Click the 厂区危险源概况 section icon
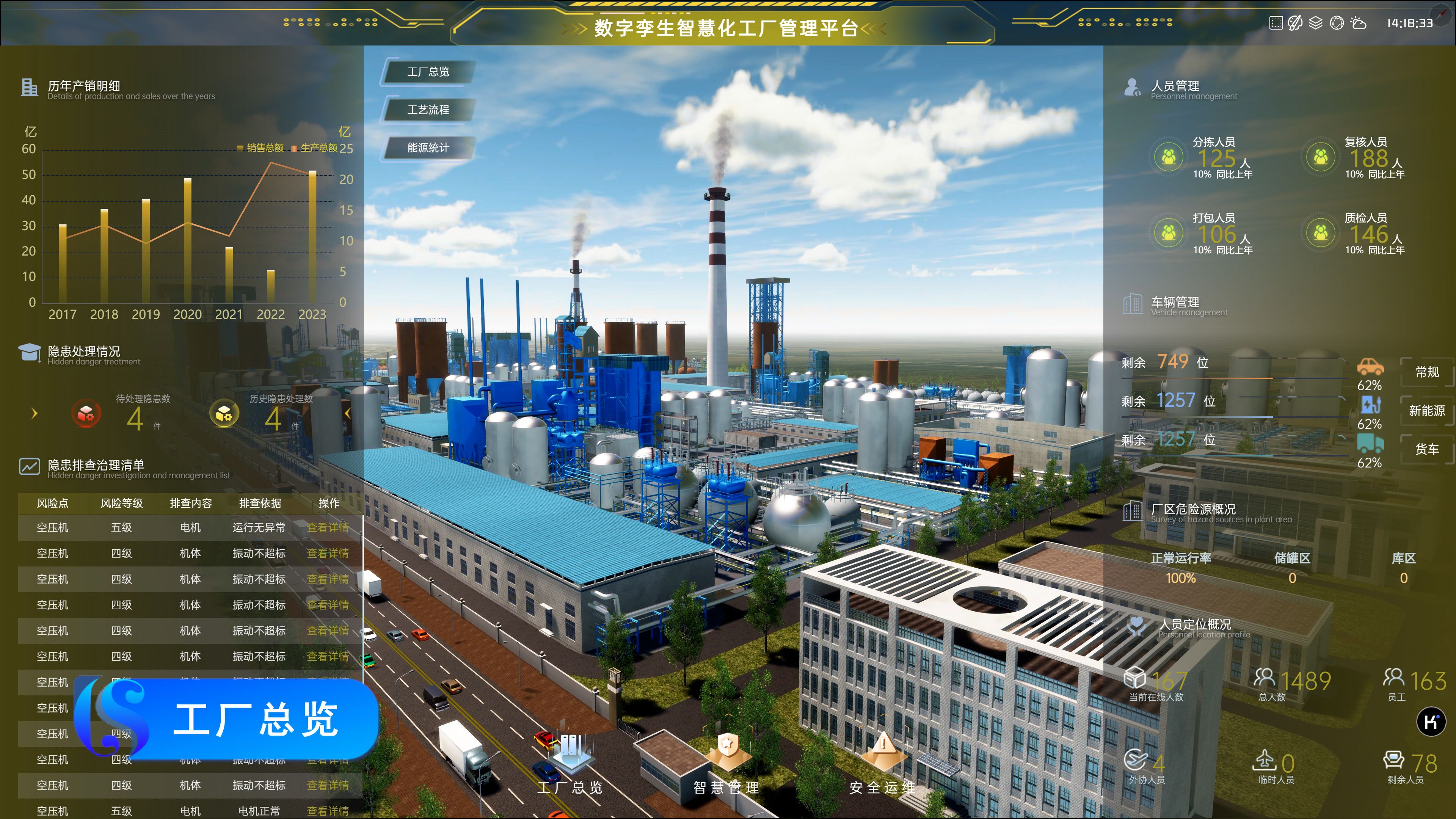1456x819 pixels. 1133,511
